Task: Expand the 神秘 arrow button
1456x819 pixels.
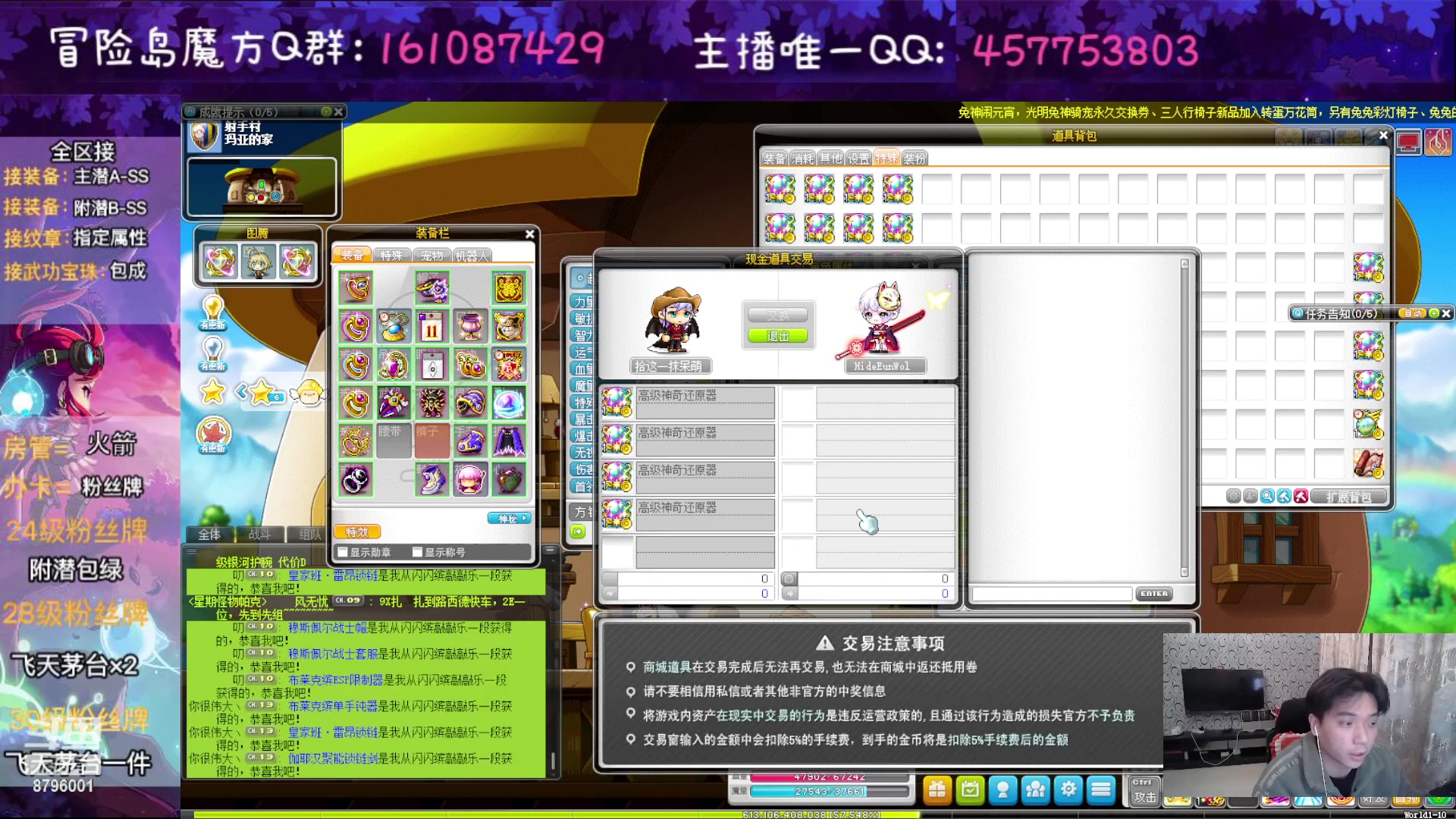Action: click(509, 519)
